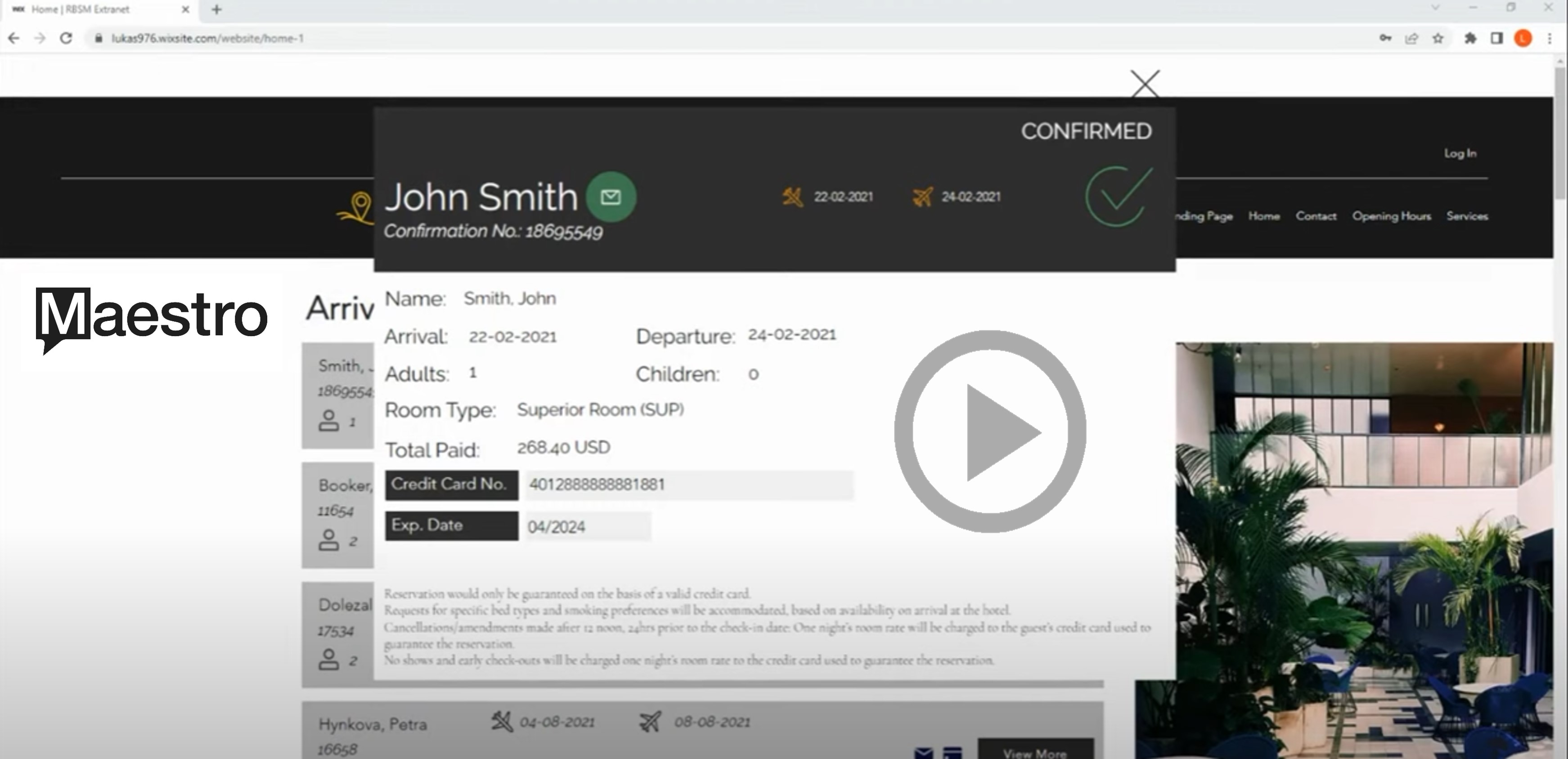The width and height of the screenshot is (1568, 759).
Task: Click the credit card icon in Hynkova's row
Action: pyautogui.click(x=952, y=752)
